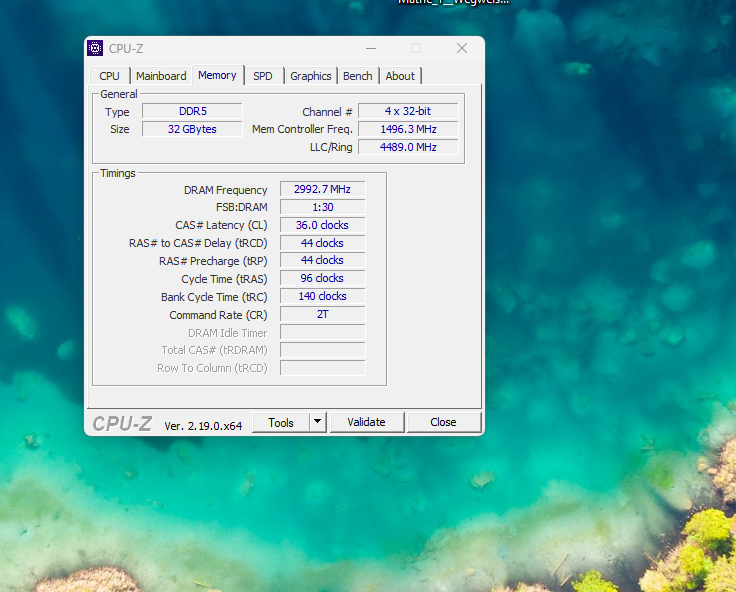The image size is (736, 592).
Task: Select the 36.0 clocks CAS latency value
Action: click(322, 225)
